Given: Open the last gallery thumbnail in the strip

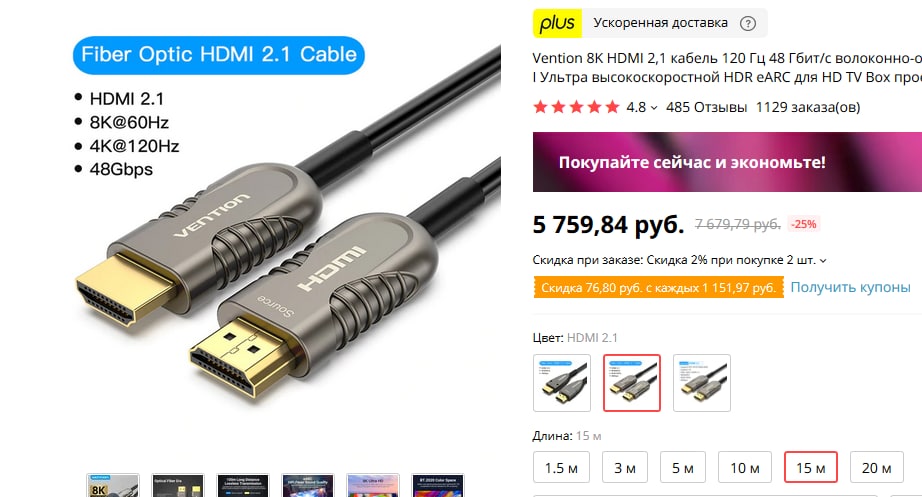Looking at the screenshot, I should click(437, 485).
